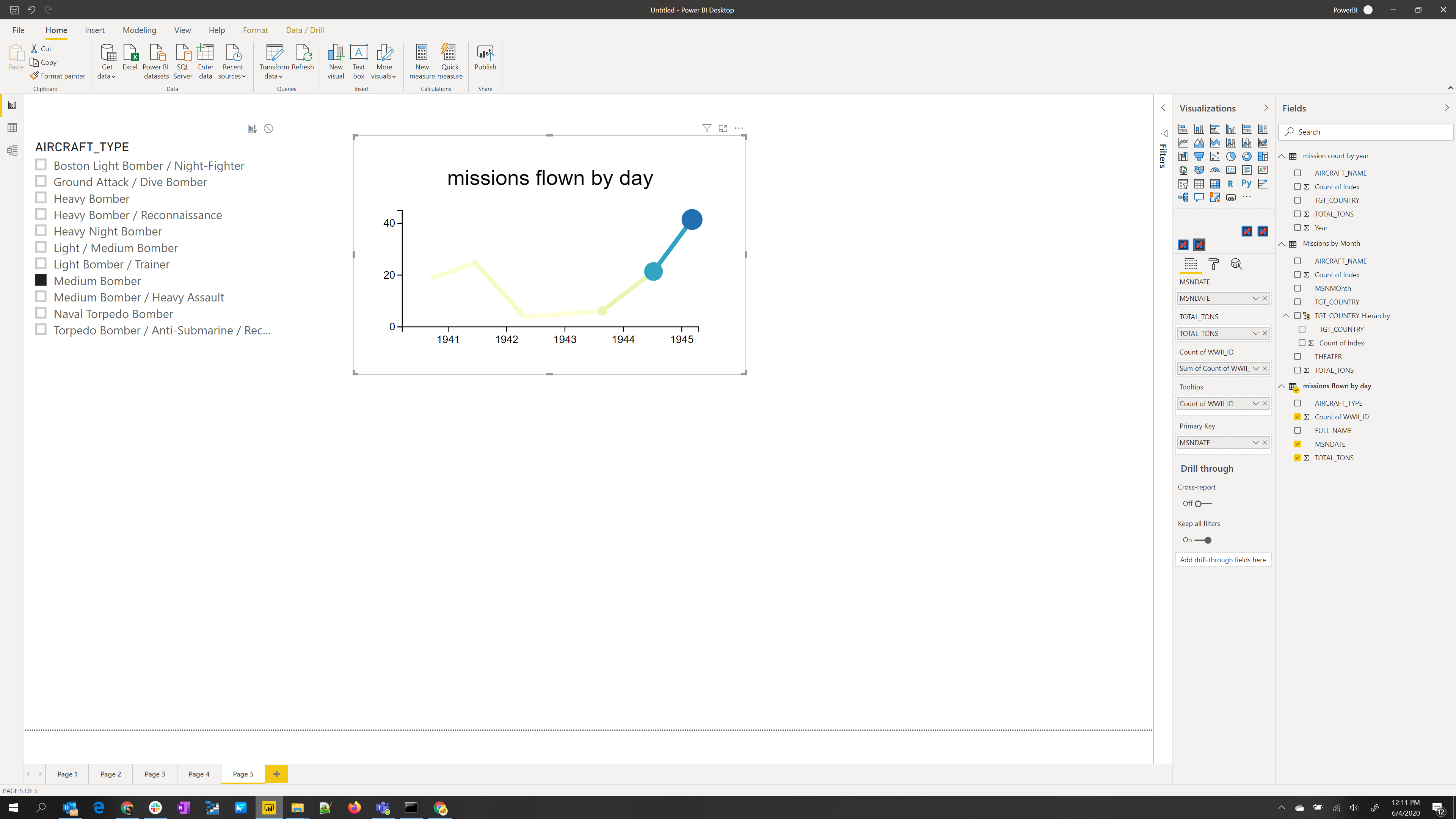Uncheck the MSNDATE field checkbox
The width and height of the screenshot is (1456, 819).
tap(1298, 444)
